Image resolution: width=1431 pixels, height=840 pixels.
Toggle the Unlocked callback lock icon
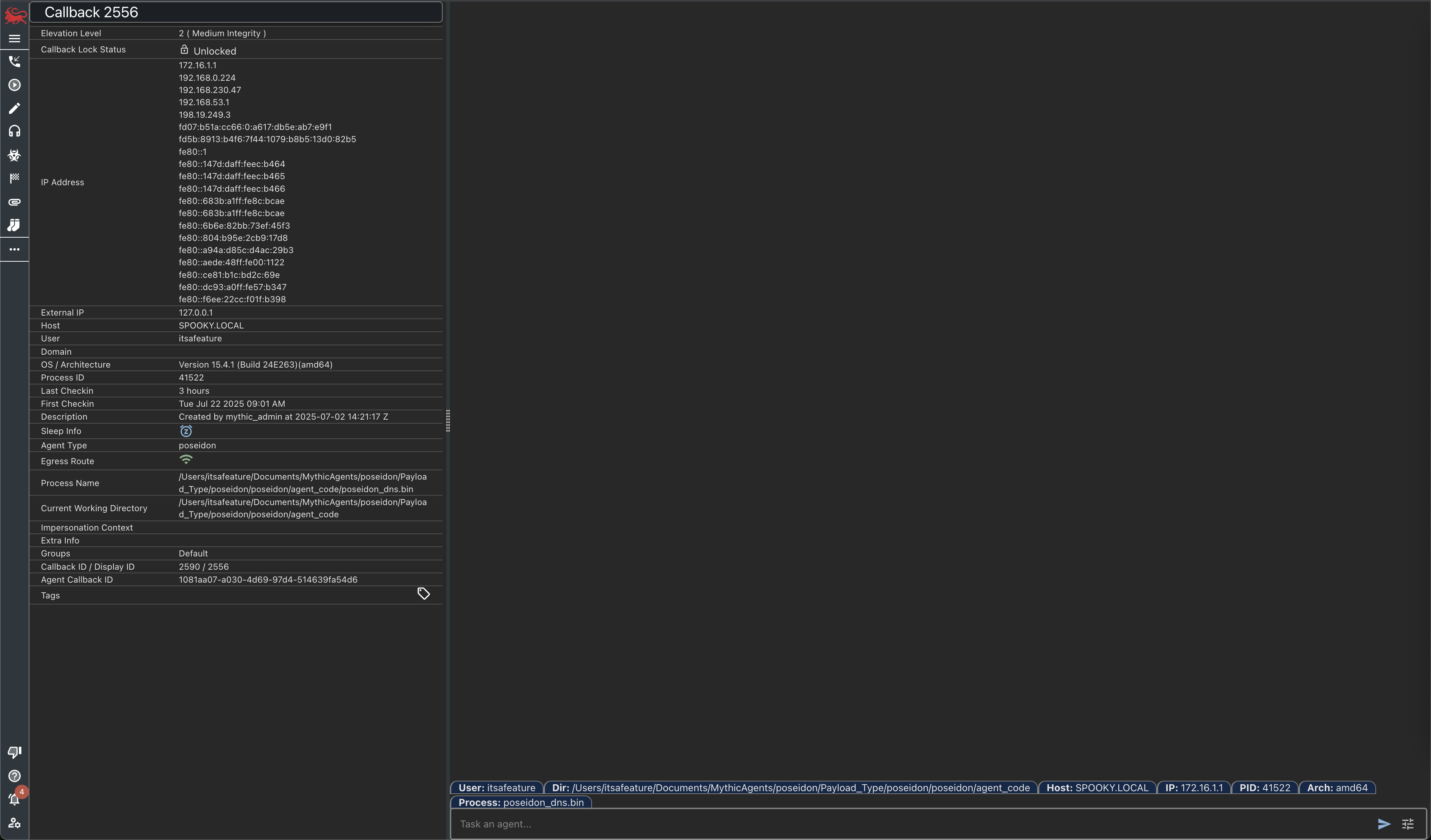[184, 50]
